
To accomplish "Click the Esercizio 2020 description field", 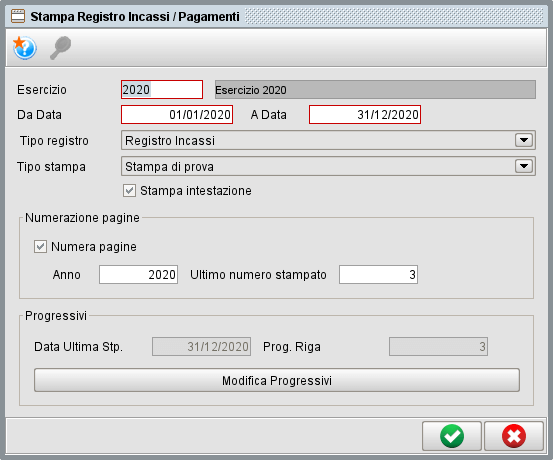I will 375,90.
